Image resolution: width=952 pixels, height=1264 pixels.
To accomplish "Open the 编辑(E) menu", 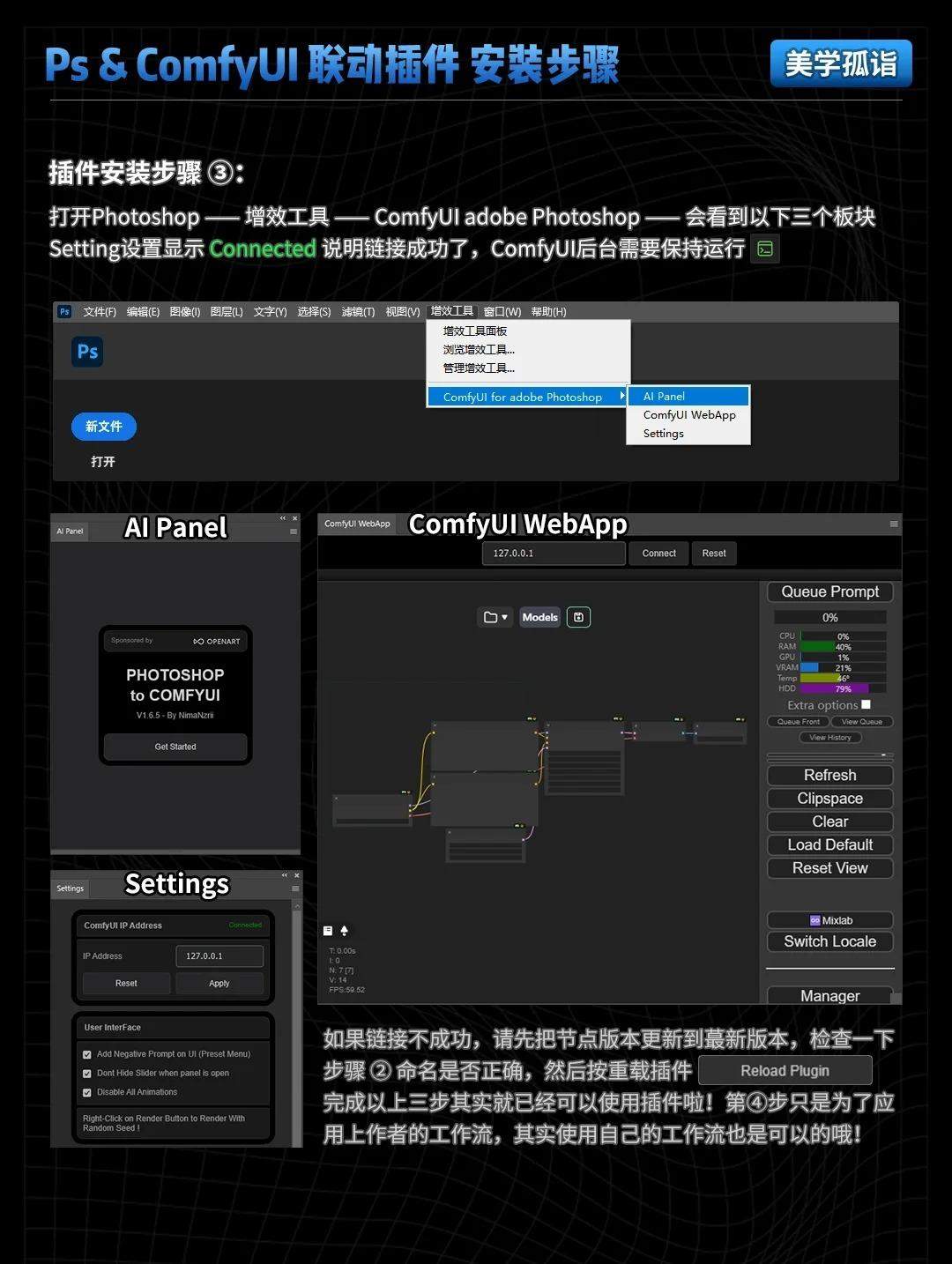I will 143,312.
